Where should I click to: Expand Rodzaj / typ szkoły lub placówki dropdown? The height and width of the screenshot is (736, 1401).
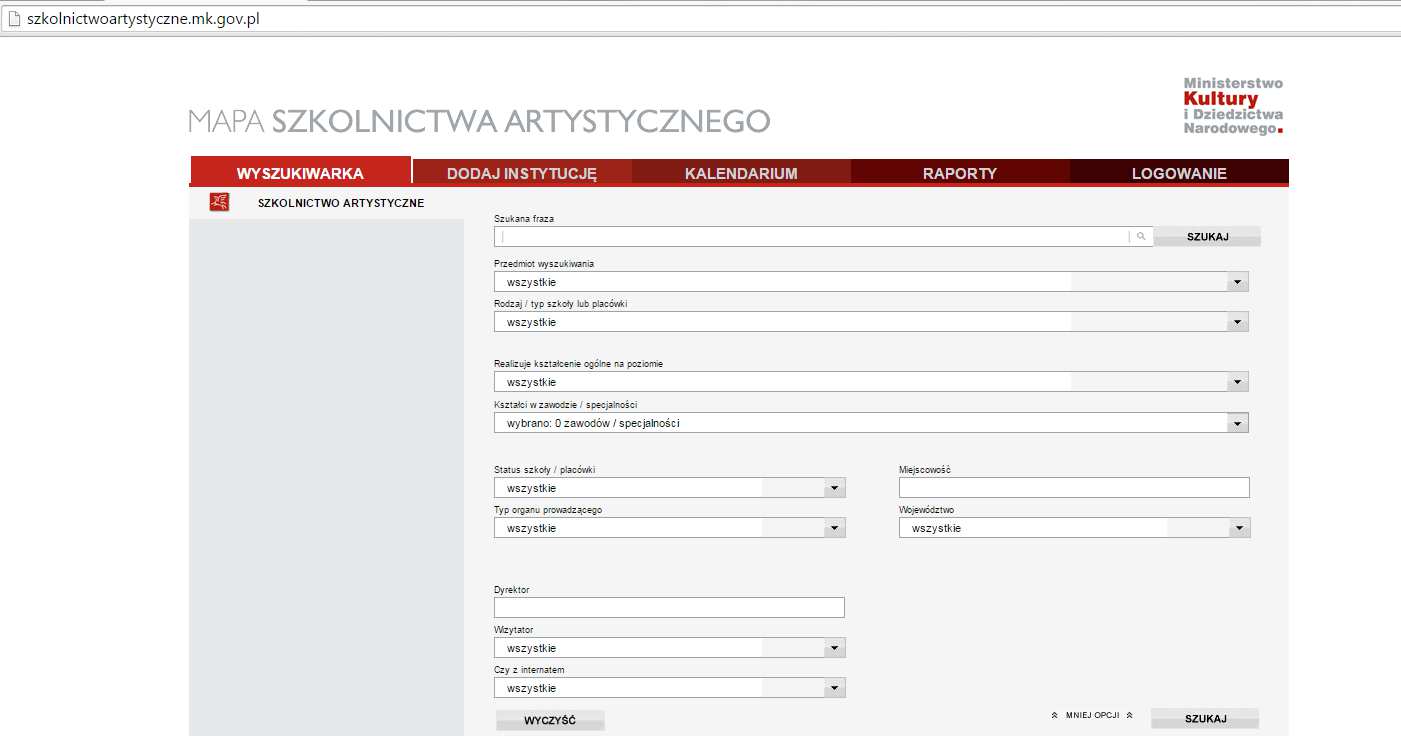click(x=871, y=322)
